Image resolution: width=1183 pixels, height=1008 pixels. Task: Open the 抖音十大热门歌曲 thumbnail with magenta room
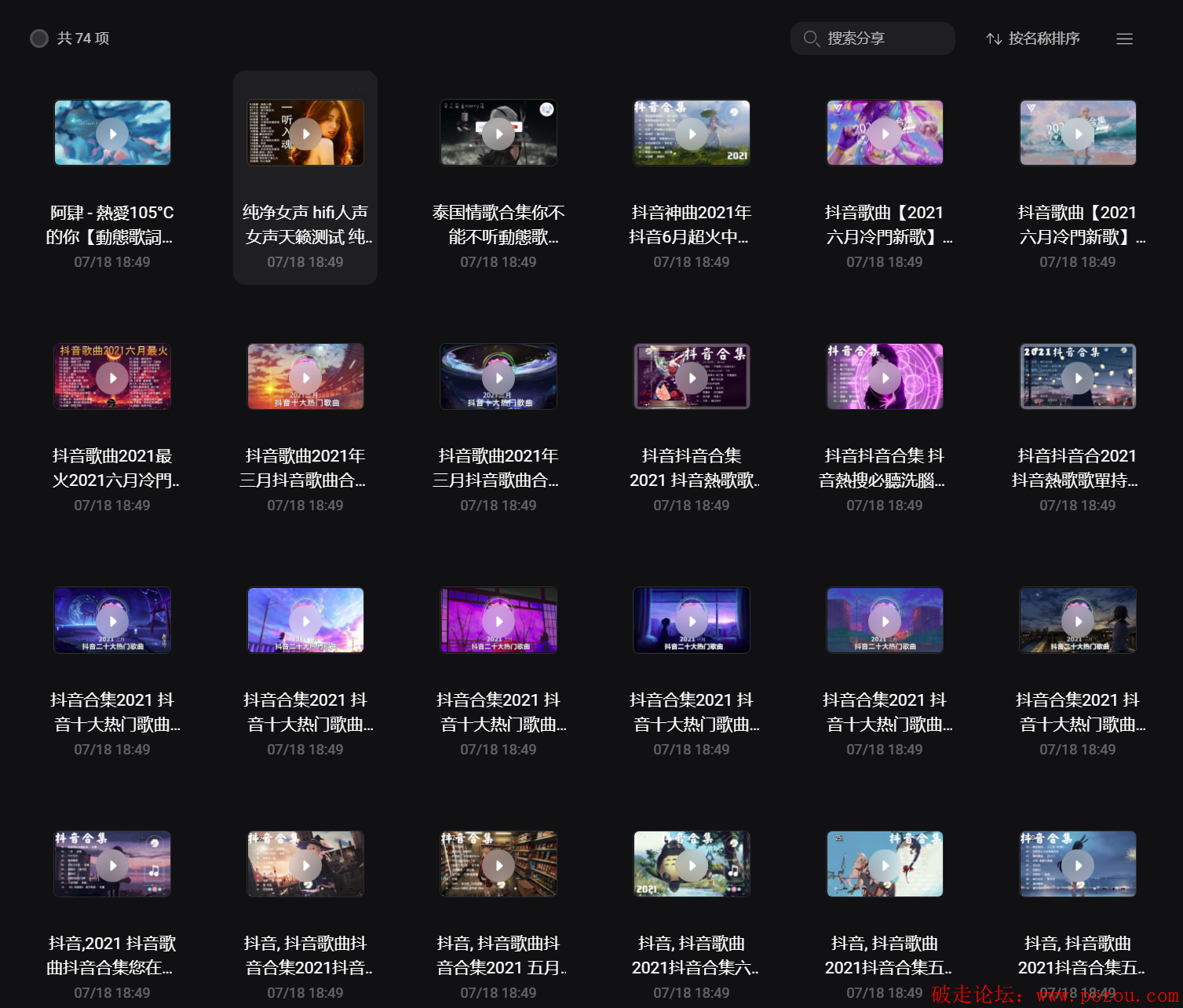point(498,620)
